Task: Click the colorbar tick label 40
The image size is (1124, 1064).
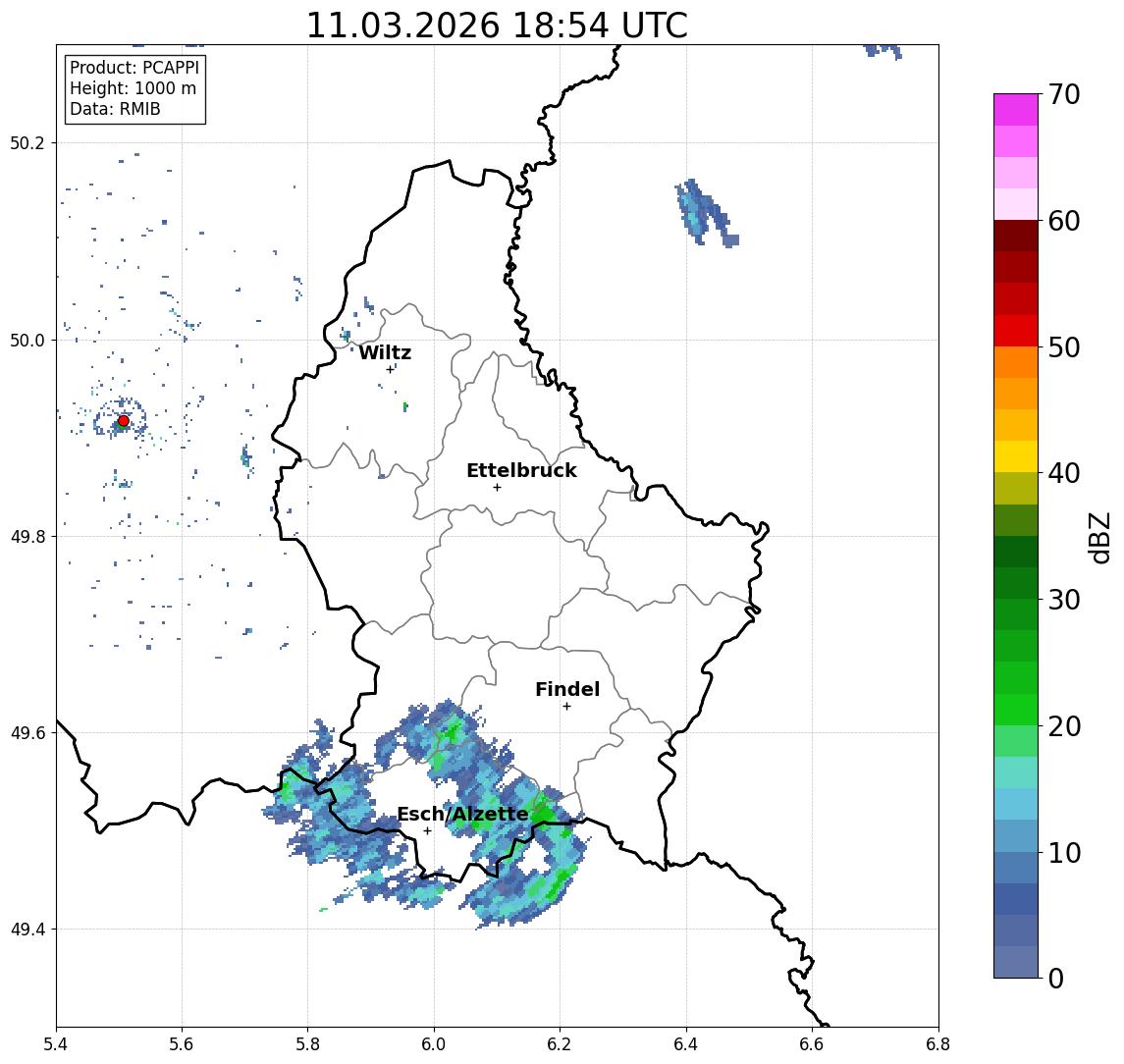Action: [x=1063, y=473]
